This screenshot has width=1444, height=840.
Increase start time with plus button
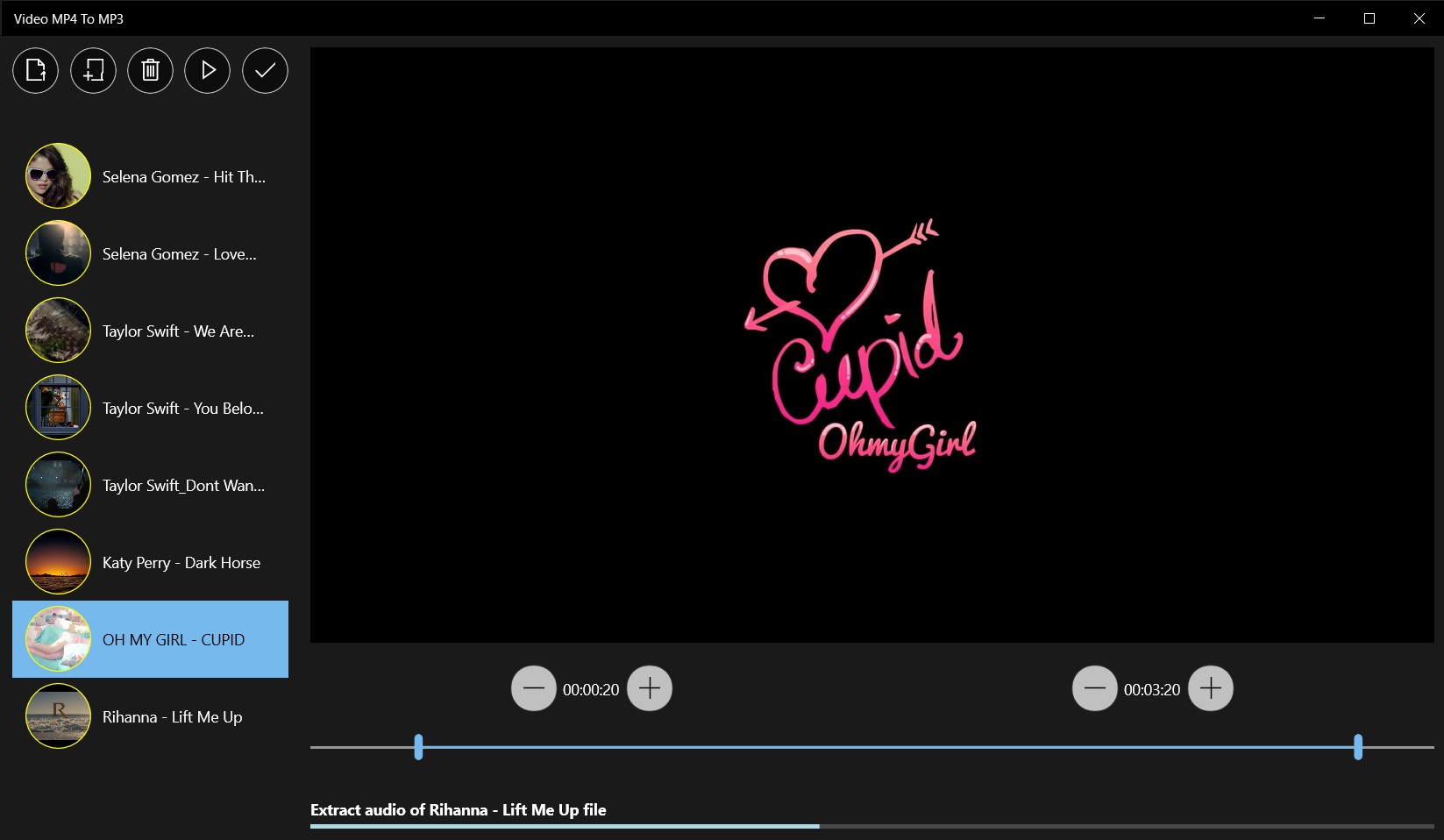[x=650, y=688]
